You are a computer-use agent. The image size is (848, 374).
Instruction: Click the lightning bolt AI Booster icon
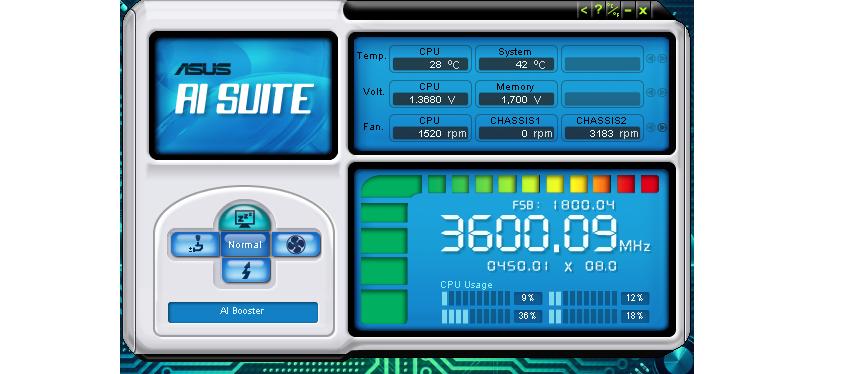tap(246, 270)
